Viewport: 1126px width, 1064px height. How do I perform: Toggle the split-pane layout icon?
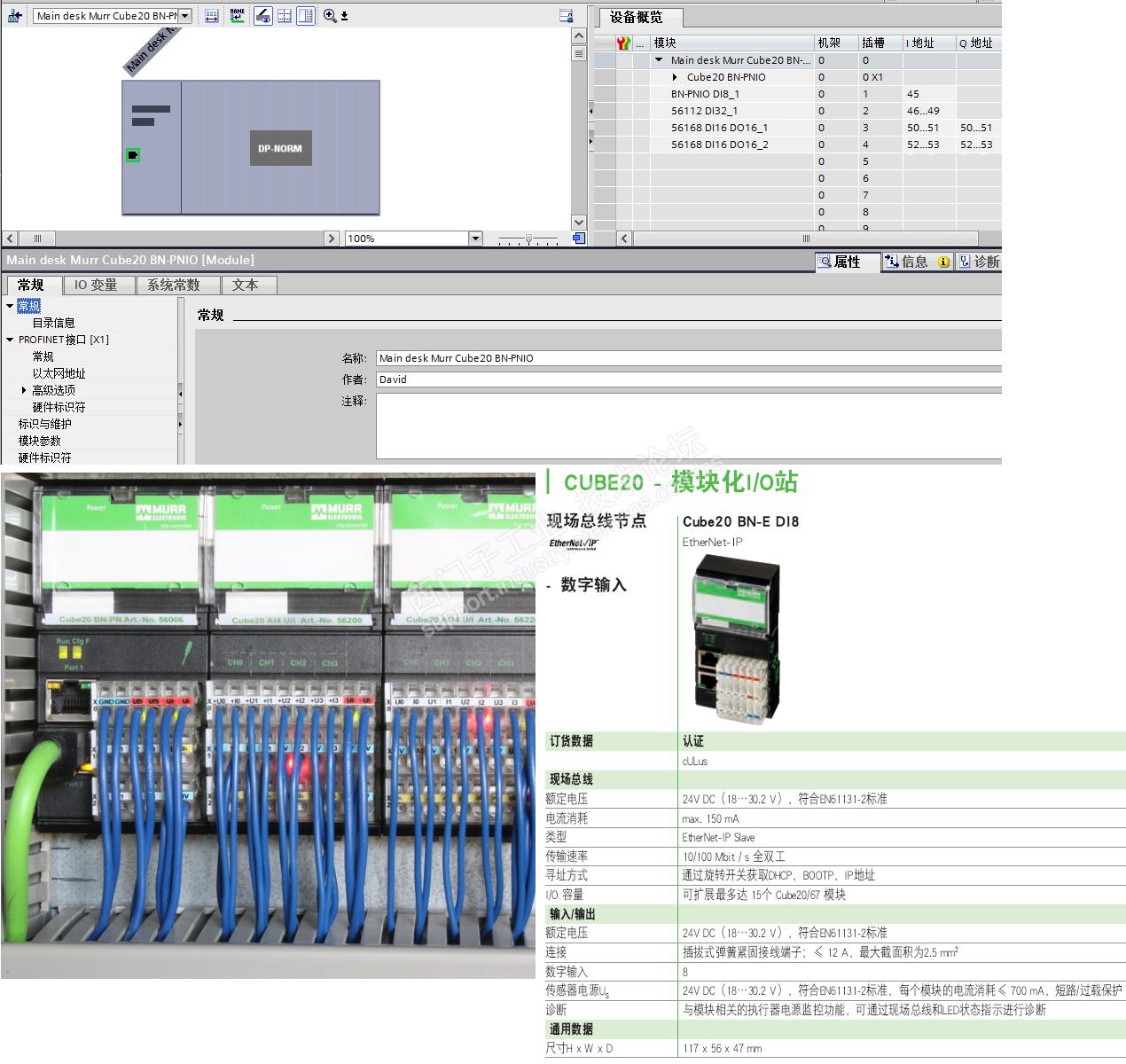pos(305,16)
